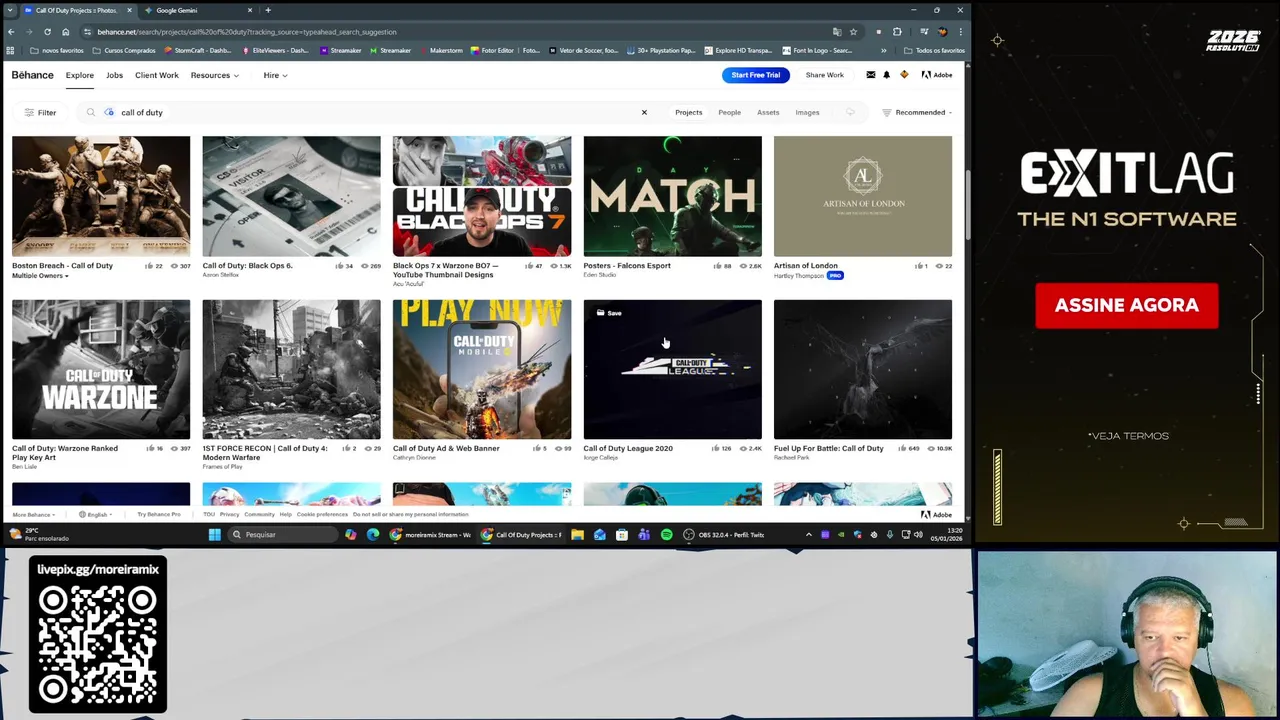This screenshot has height=720, width=1280.
Task: Click the Windows Pesquisar search box
Action: [283, 535]
